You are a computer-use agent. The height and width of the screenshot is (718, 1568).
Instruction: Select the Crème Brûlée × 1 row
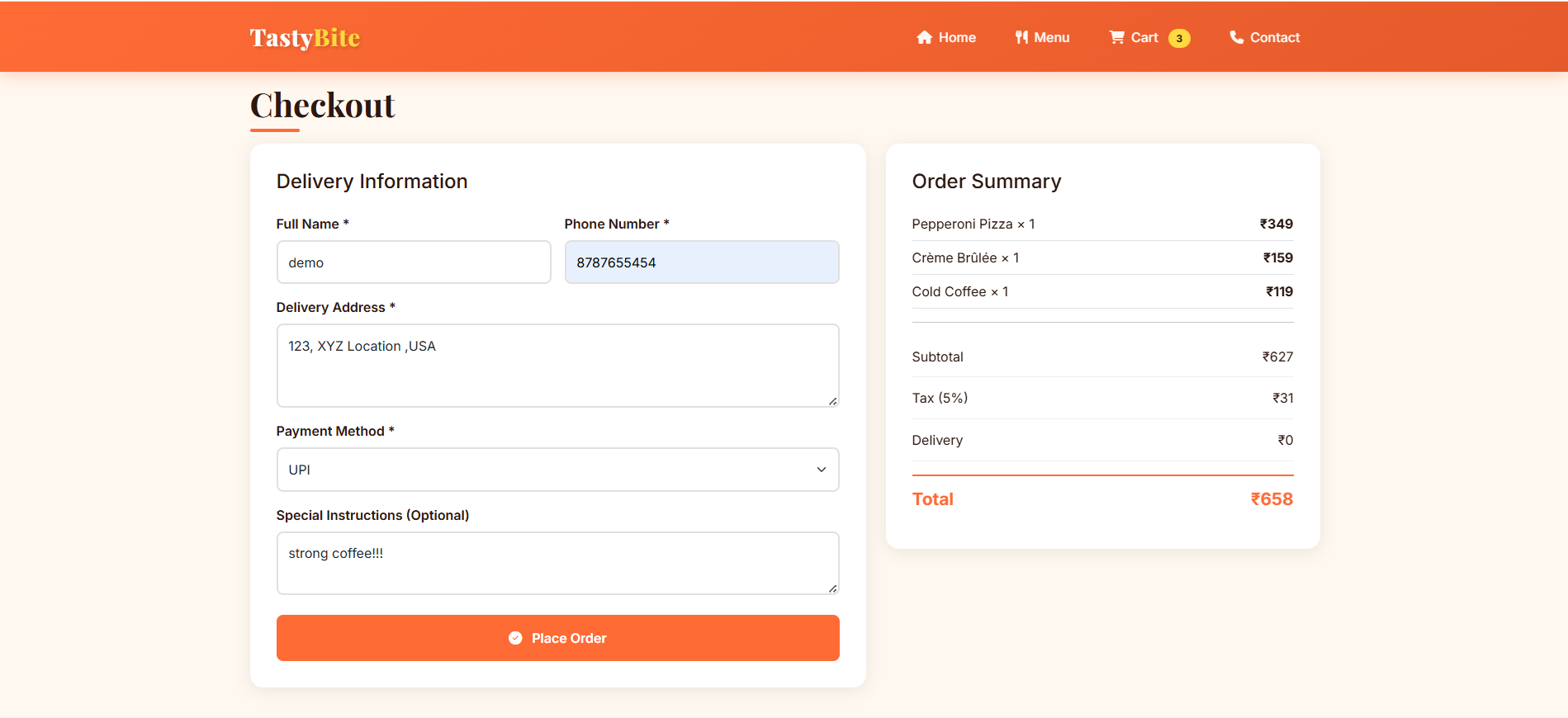(x=1103, y=257)
